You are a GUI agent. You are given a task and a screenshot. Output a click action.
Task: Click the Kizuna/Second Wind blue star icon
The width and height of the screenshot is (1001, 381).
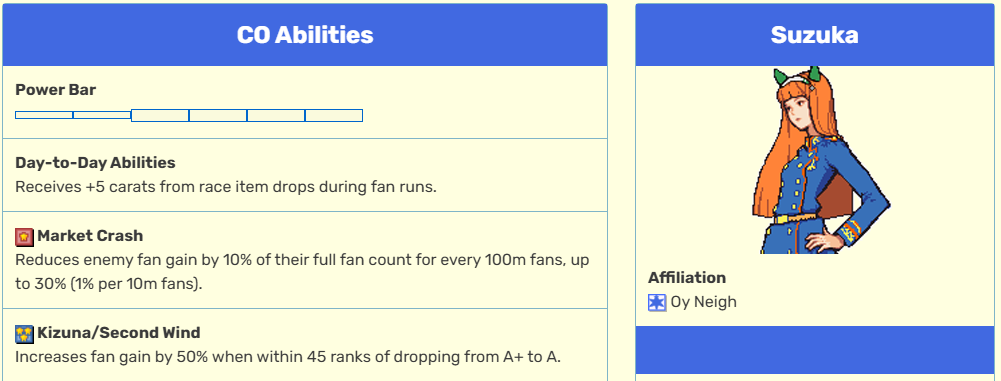point(24,334)
